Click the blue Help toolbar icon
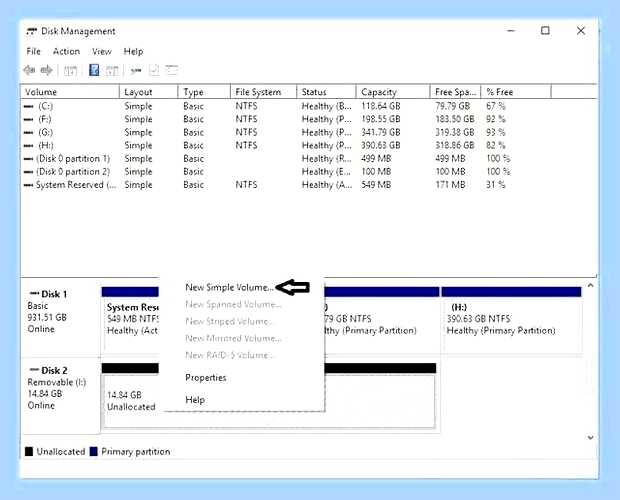Screen dimensions: 620x500 click(x=94, y=70)
